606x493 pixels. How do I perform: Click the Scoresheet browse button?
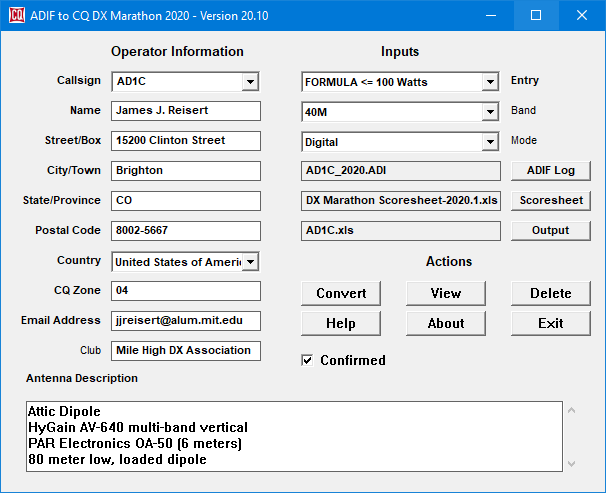550,201
